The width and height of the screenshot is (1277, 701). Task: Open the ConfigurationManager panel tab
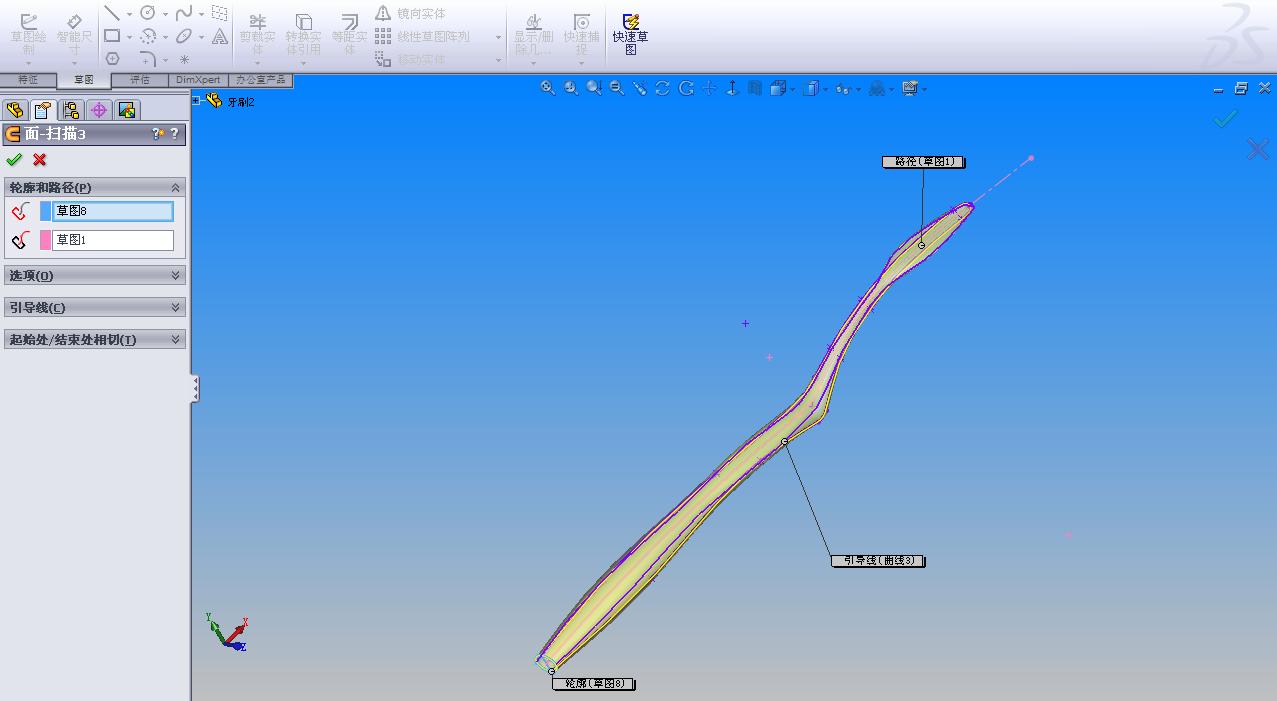(70, 110)
